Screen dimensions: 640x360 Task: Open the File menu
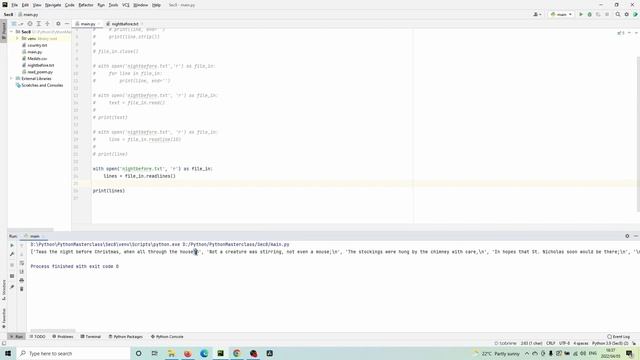pyautogui.click(x=15, y=5)
